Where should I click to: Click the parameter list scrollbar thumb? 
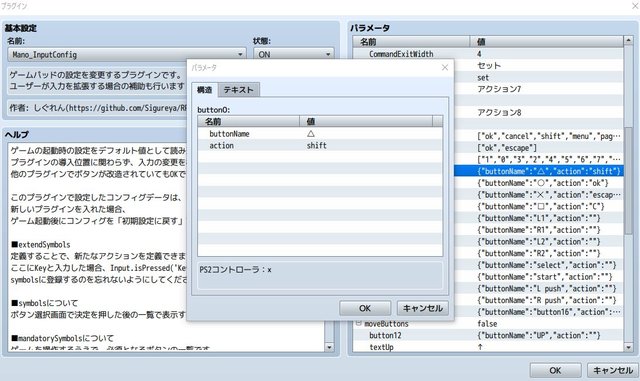tap(629, 180)
